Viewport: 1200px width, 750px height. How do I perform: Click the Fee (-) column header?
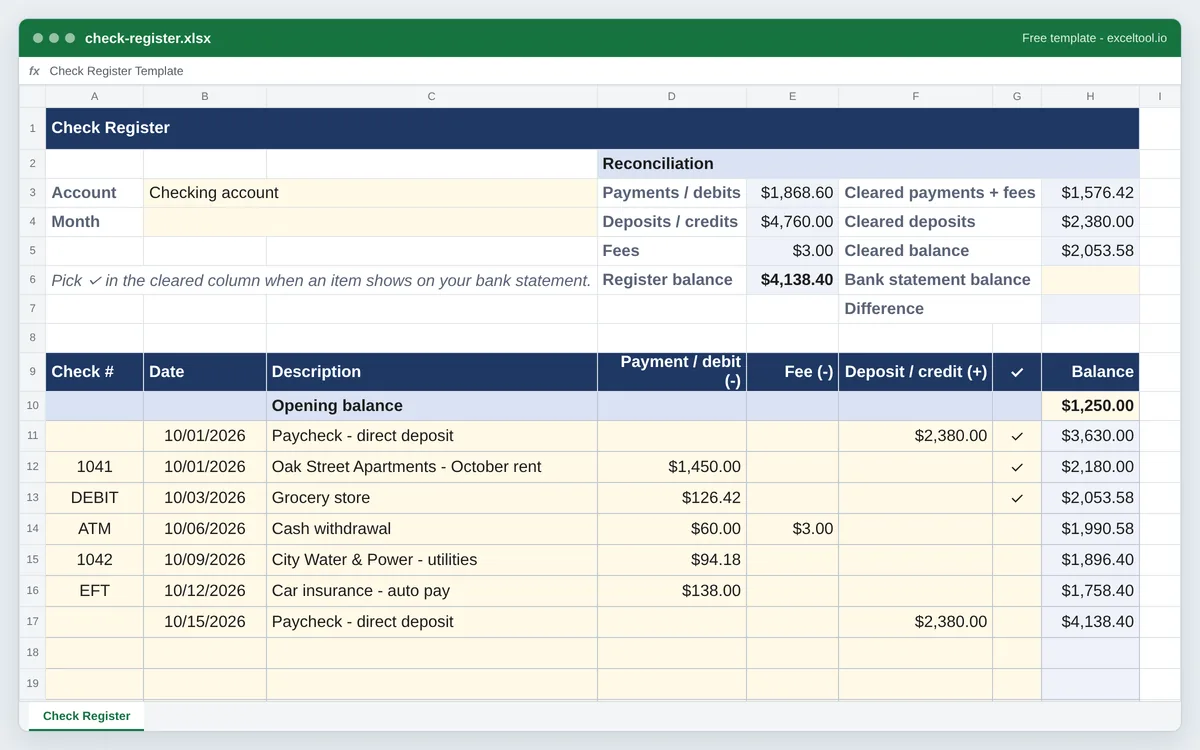click(x=792, y=372)
